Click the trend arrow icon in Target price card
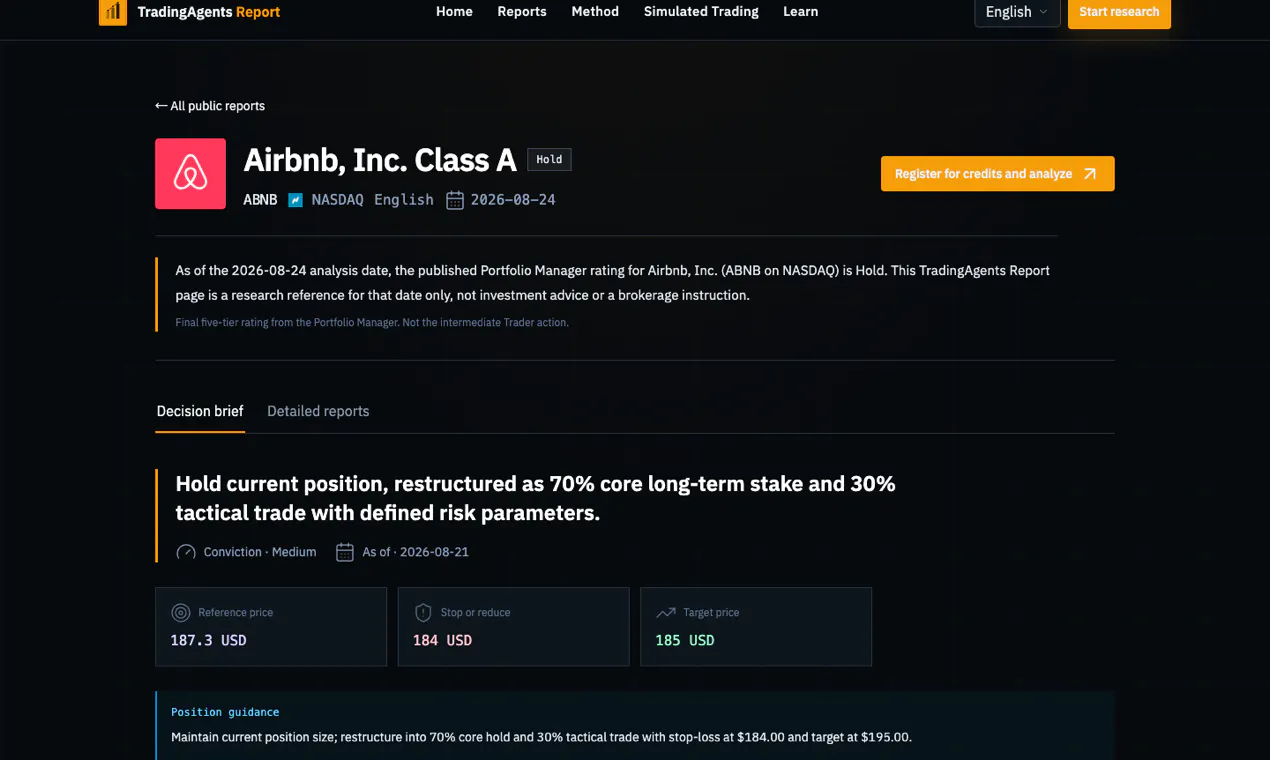The width and height of the screenshot is (1270, 760). click(x=666, y=613)
